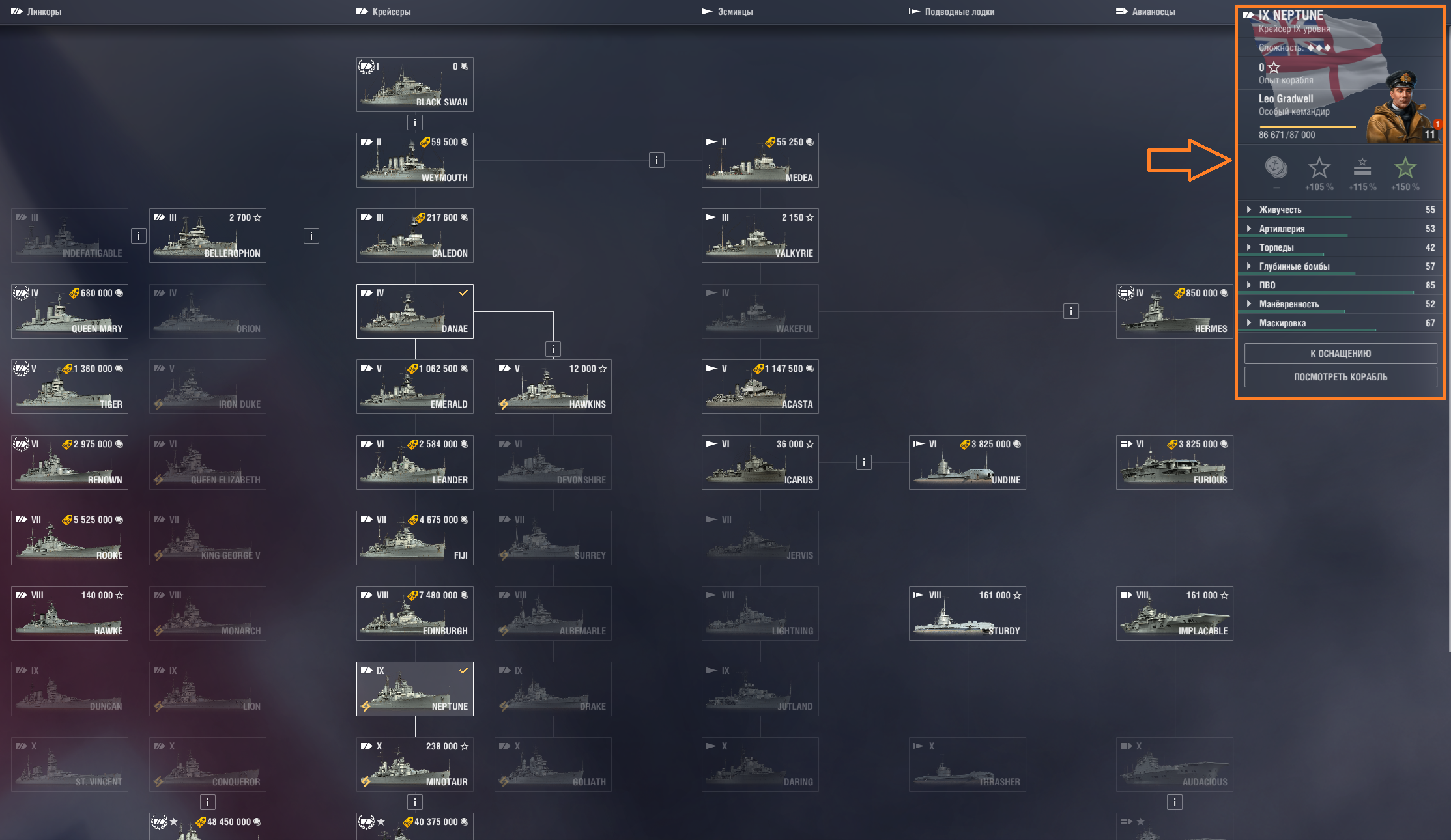Click the credits bonus coin icon
Image resolution: width=1451 pixels, height=840 pixels.
(1276, 168)
